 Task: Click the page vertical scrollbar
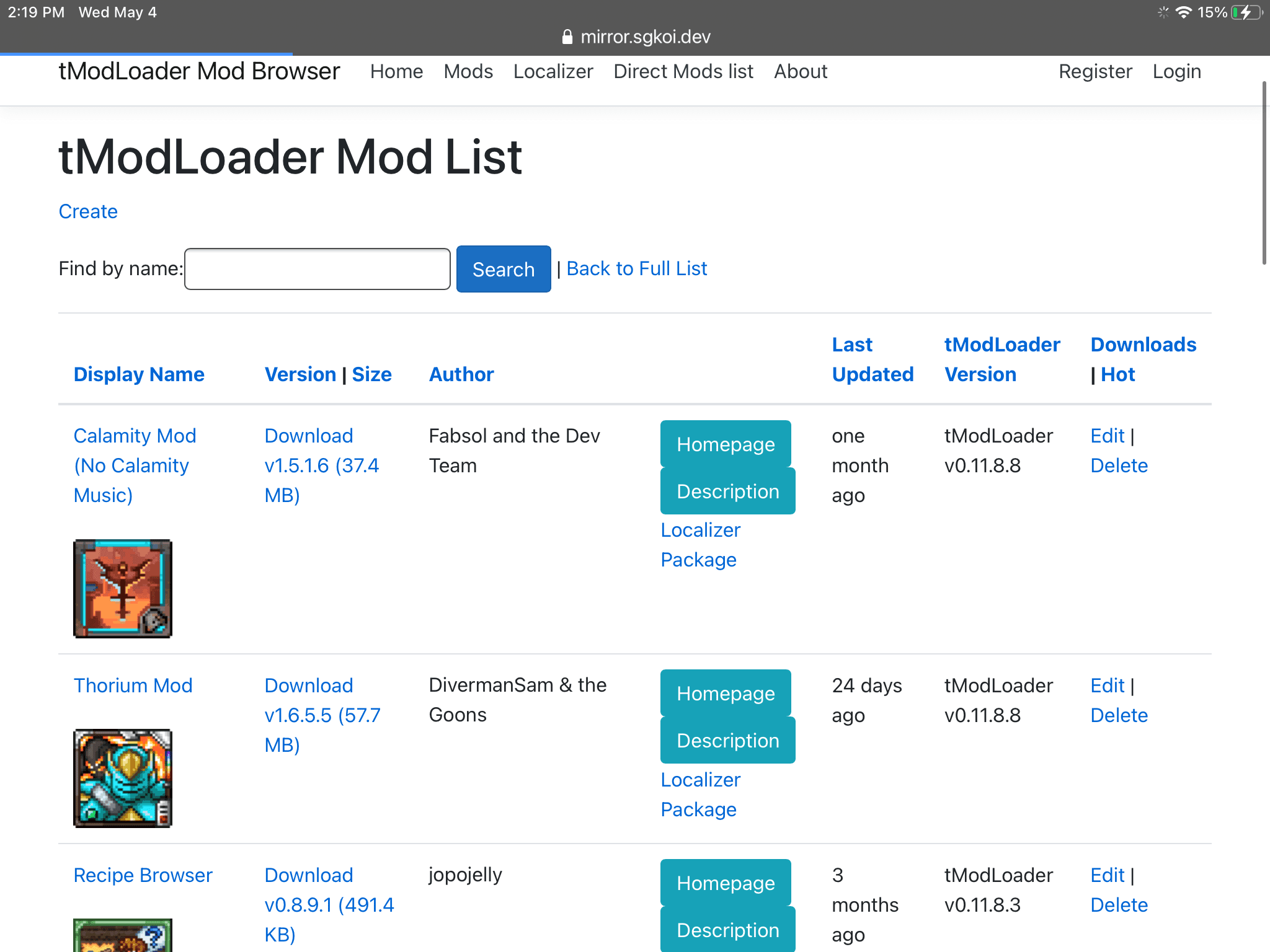pos(1265,173)
